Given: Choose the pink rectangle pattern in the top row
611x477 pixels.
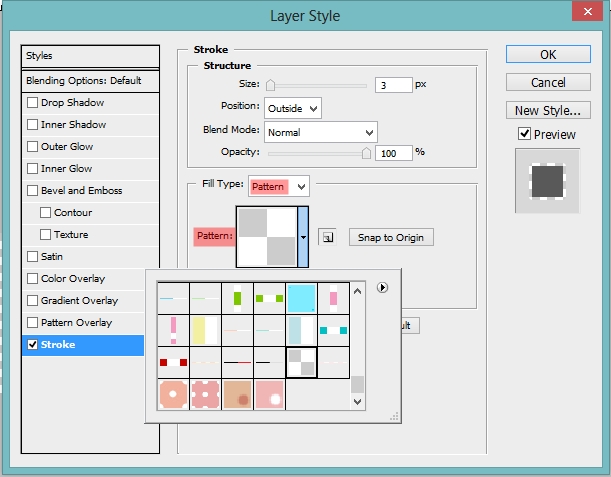Looking at the screenshot, I should [x=333, y=299].
